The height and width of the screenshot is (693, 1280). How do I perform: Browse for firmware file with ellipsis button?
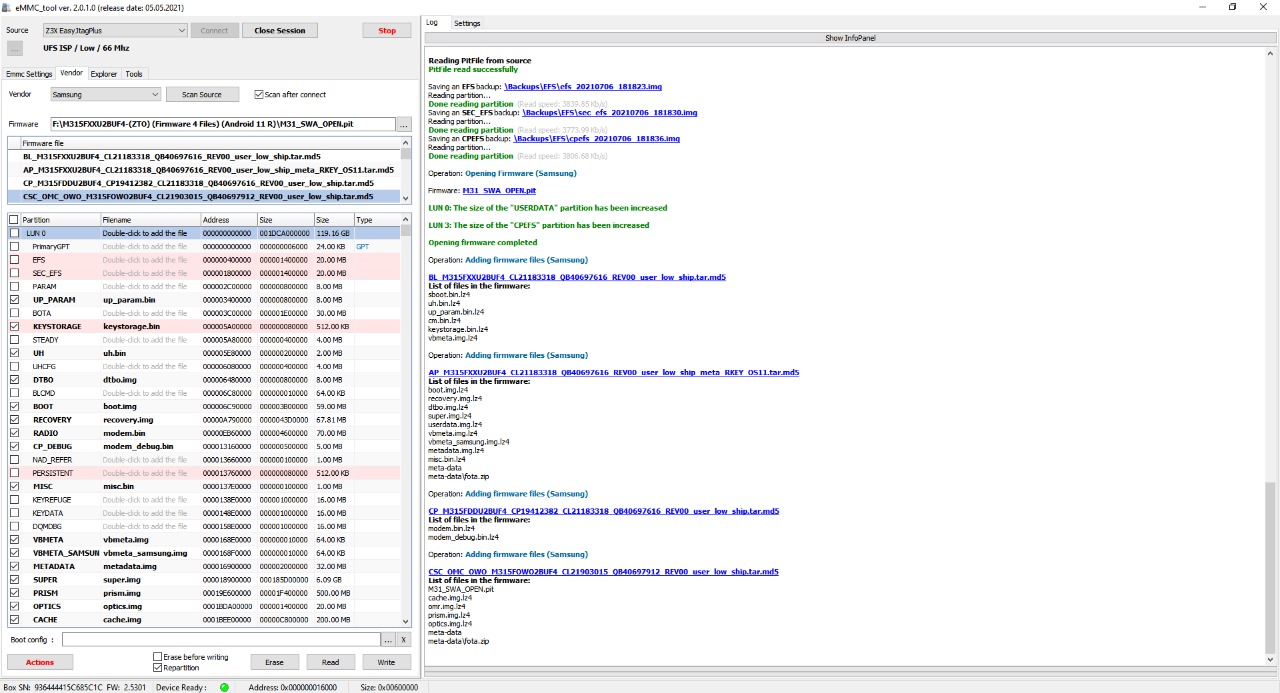click(404, 124)
